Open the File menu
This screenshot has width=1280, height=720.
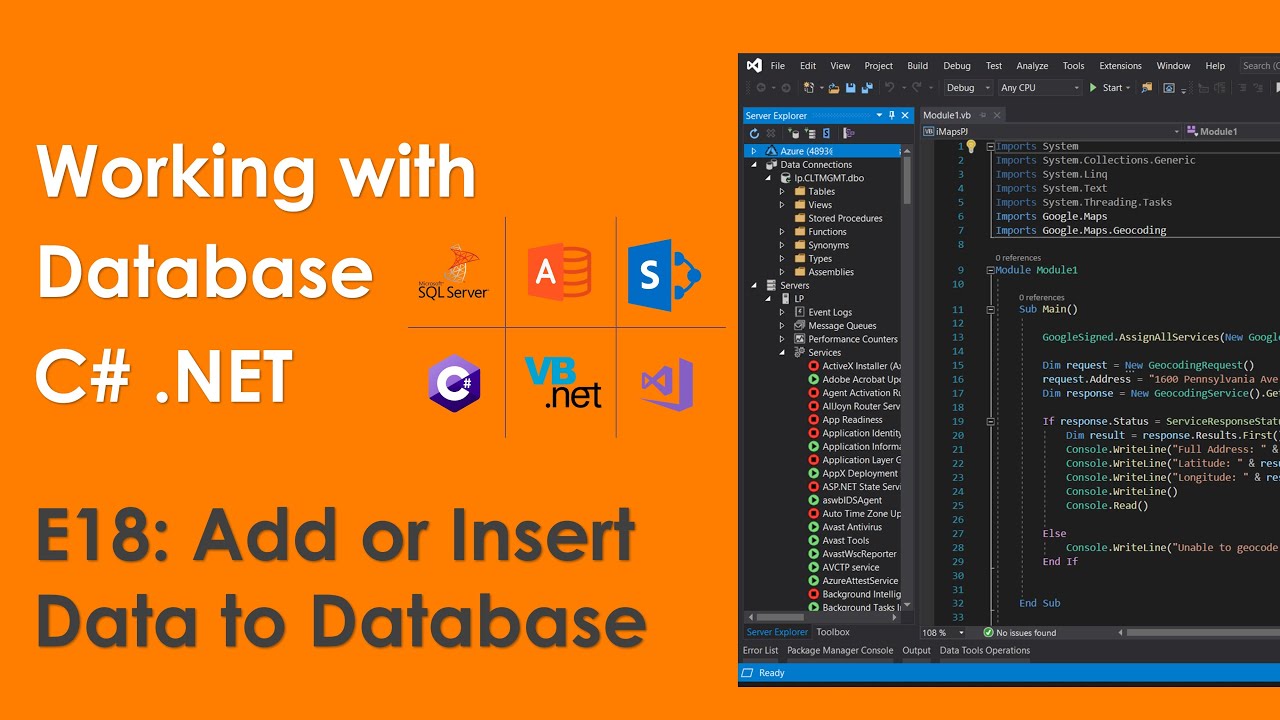pos(778,66)
